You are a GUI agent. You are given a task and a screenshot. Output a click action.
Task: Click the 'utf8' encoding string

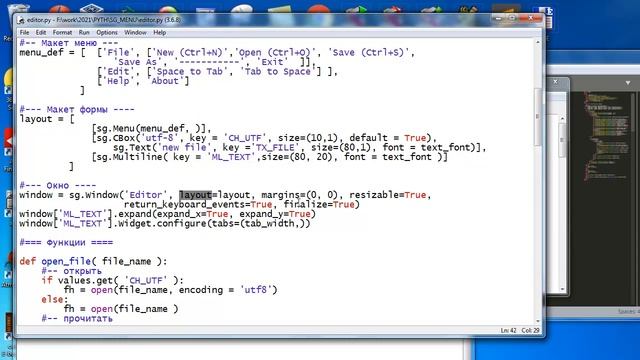click(256, 290)
